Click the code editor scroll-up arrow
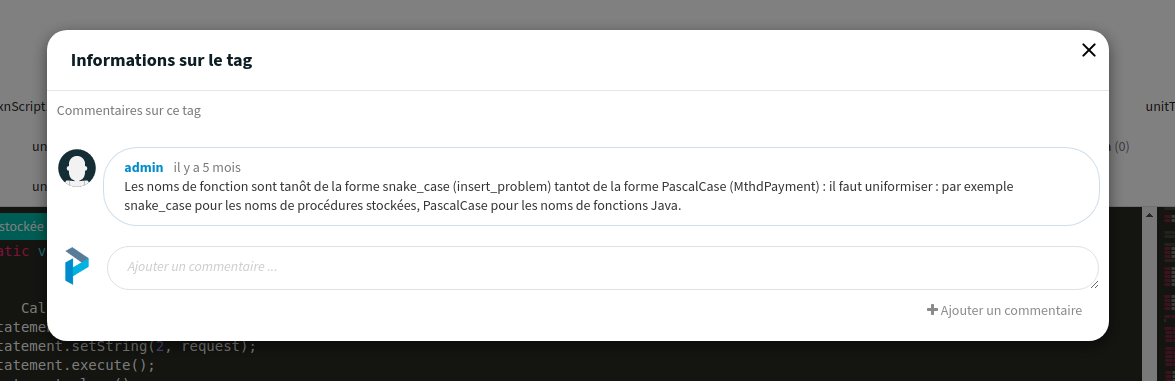 (x=1150, y=214)
